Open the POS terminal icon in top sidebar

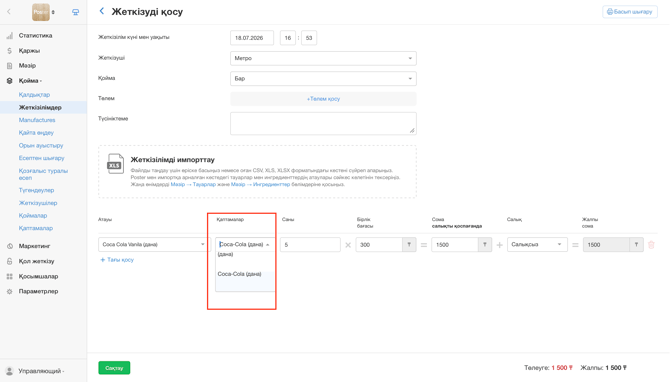point(75,12)
